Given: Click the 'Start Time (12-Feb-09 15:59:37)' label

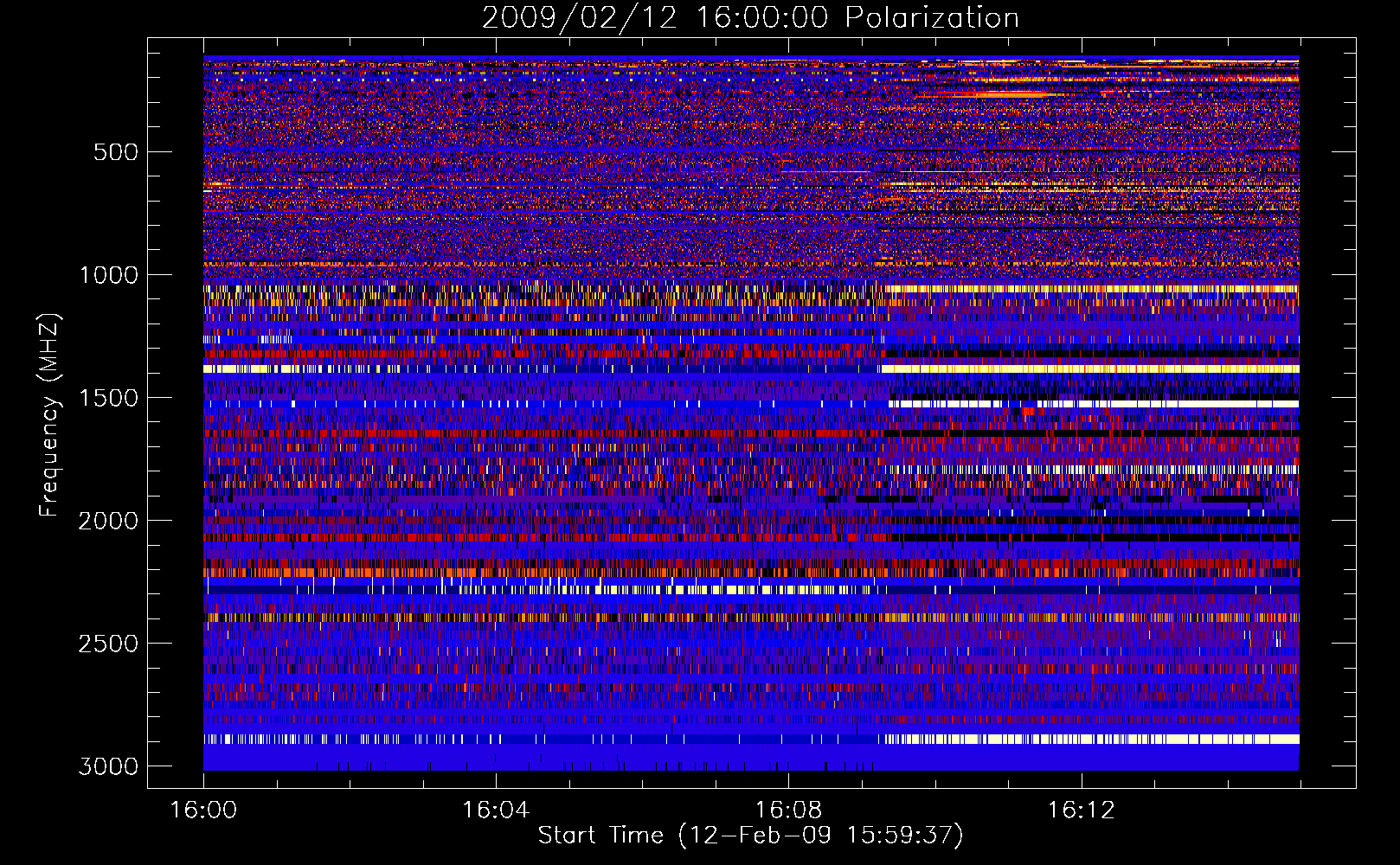Looking at the screenshot, I should (x=750, y=836).
